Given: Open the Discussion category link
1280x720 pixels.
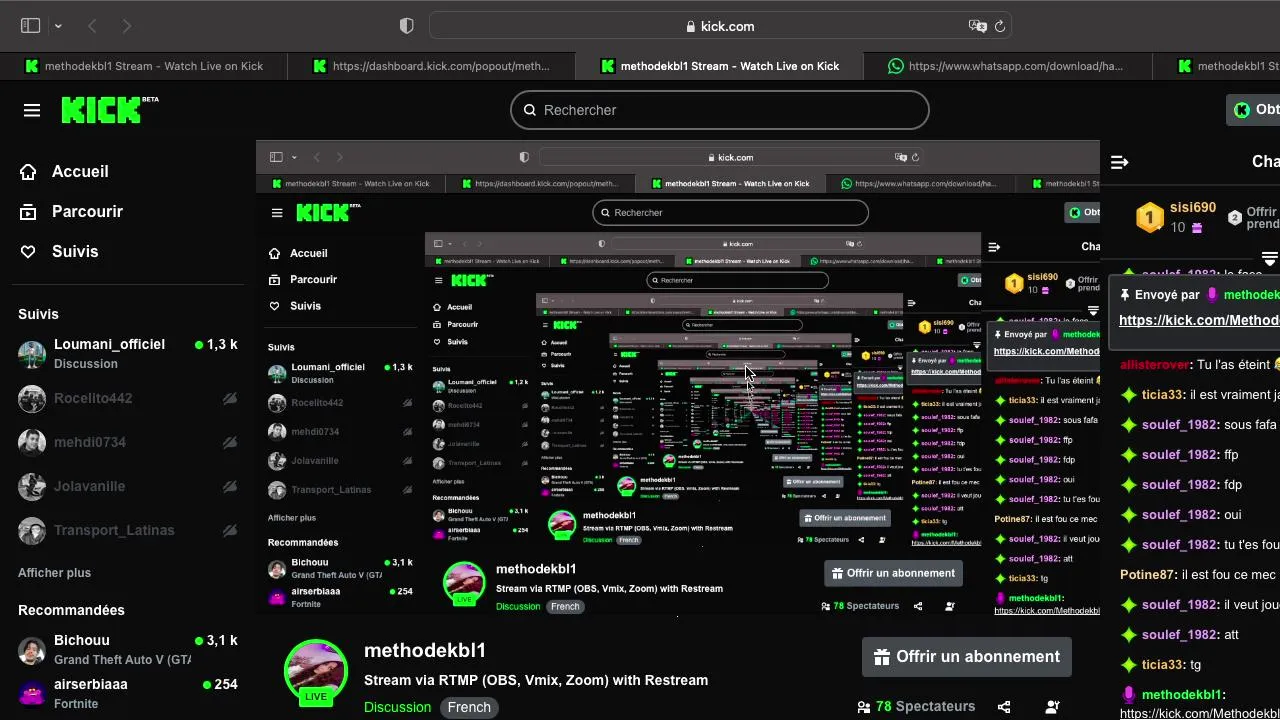Looking at the screenshot, I should 397,707.
